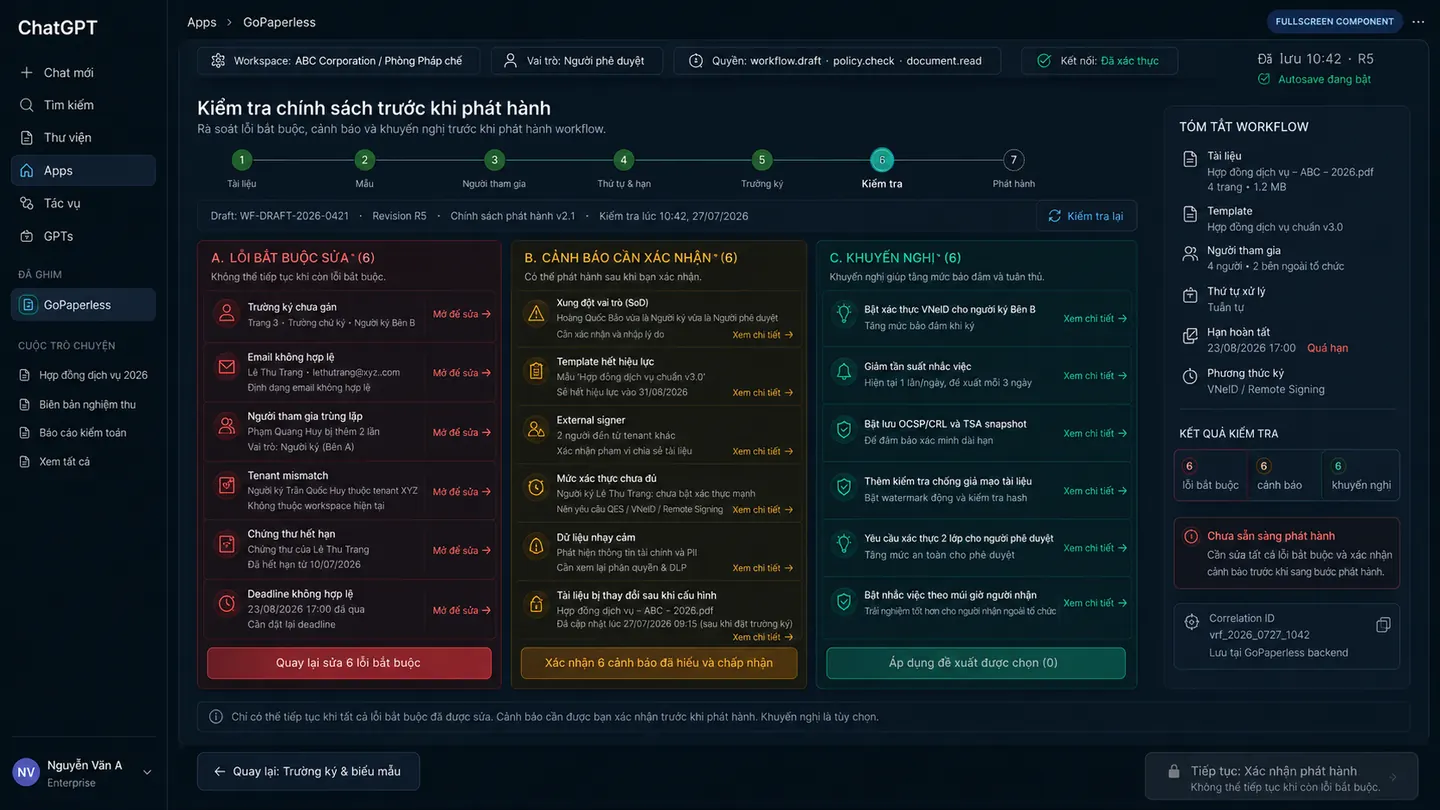The image size is (1440, 810).
Task: Click the Chứng thư hết hạn certificate icon
Action: click(227, 544)
